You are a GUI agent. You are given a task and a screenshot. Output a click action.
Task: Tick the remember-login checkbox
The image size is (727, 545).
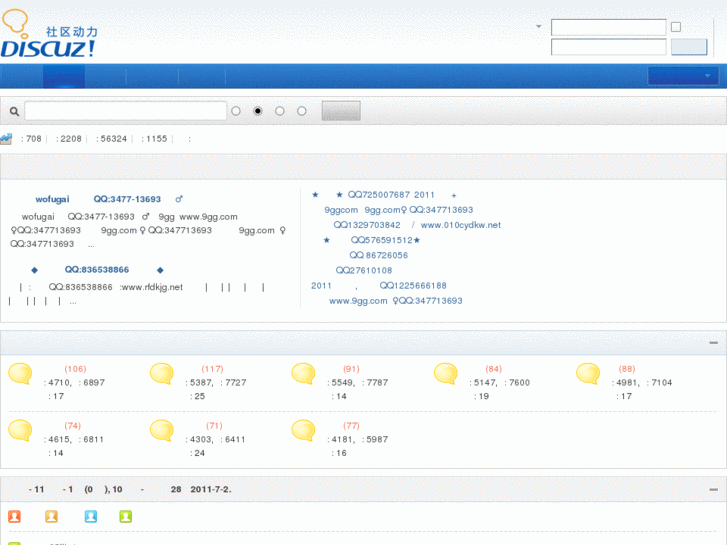[x=676, y=27]
